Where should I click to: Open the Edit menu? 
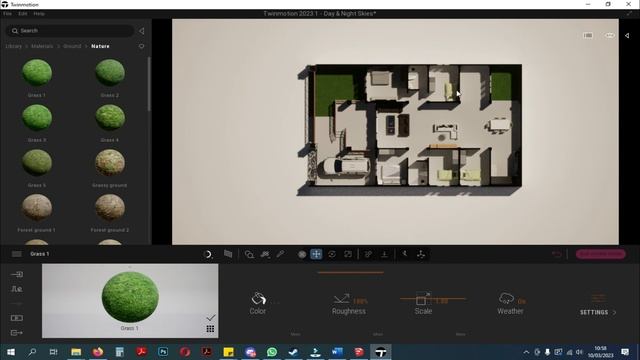(x=22, y=13)
